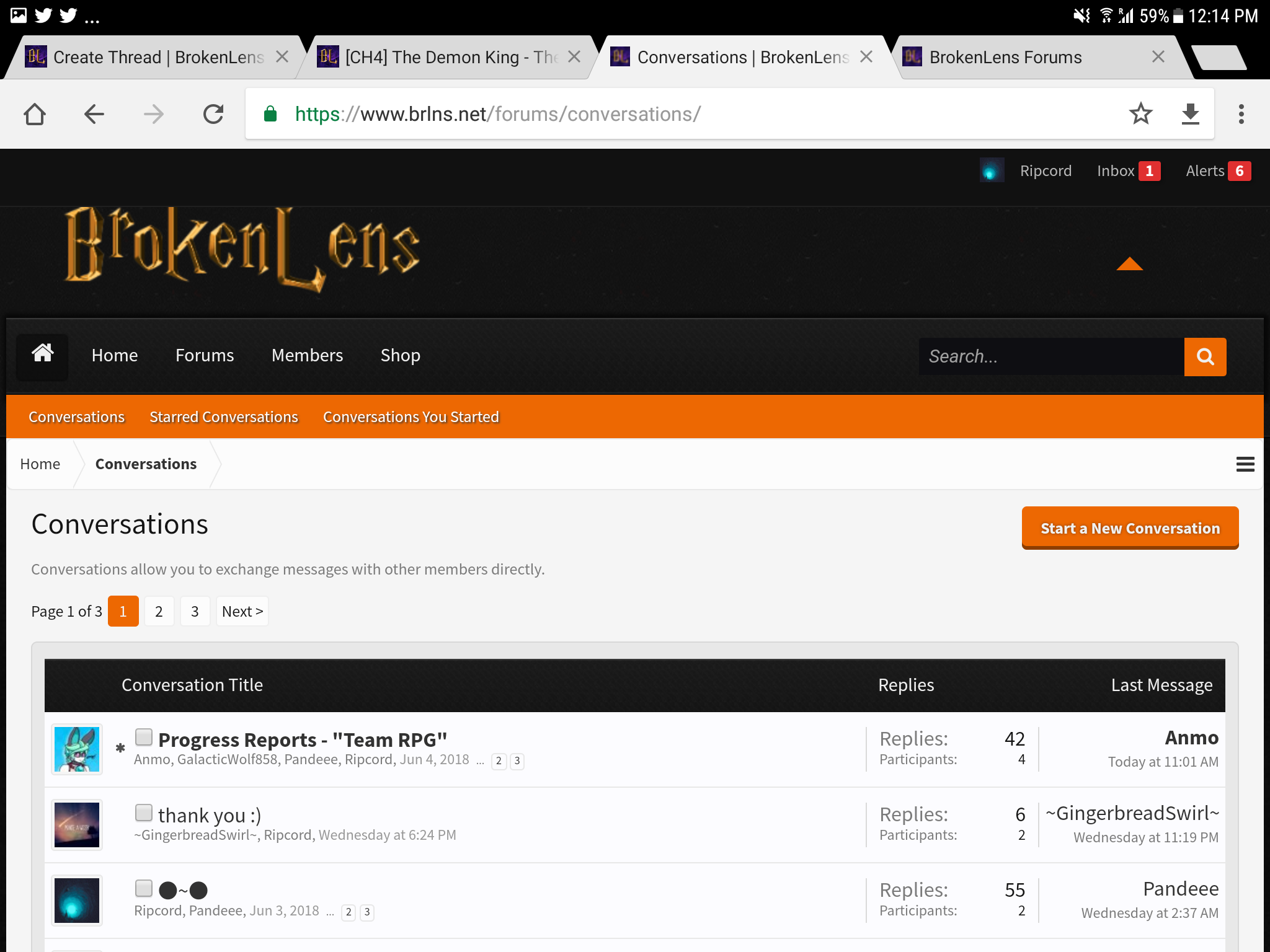Open the ●~● conversation
The image size is (1270, 952).
click(183, 891)
